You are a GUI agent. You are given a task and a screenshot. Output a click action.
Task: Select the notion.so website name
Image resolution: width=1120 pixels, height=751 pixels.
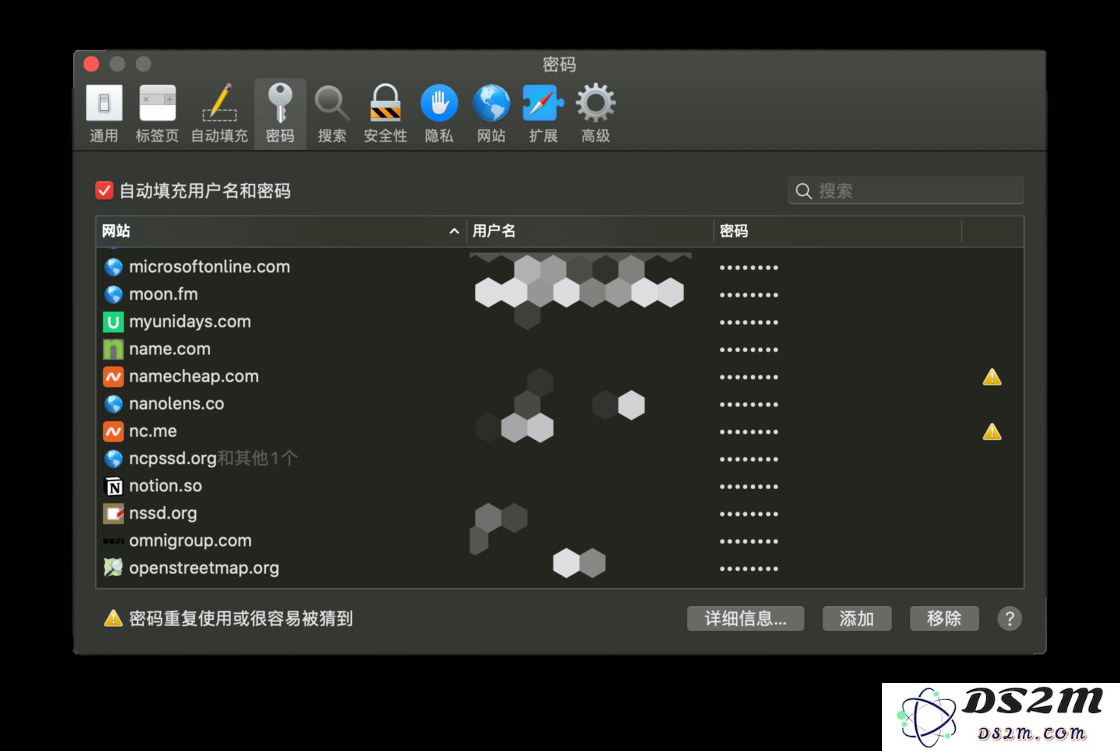coord(166,486)
